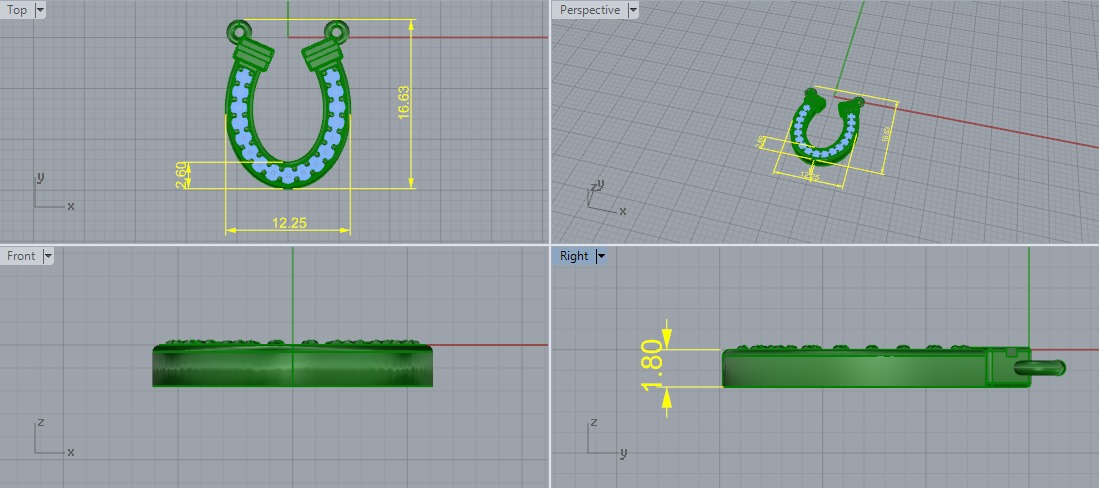1099x488 pixels.
Task: Activate the Right viewport title label
Action: pos(573,256)
